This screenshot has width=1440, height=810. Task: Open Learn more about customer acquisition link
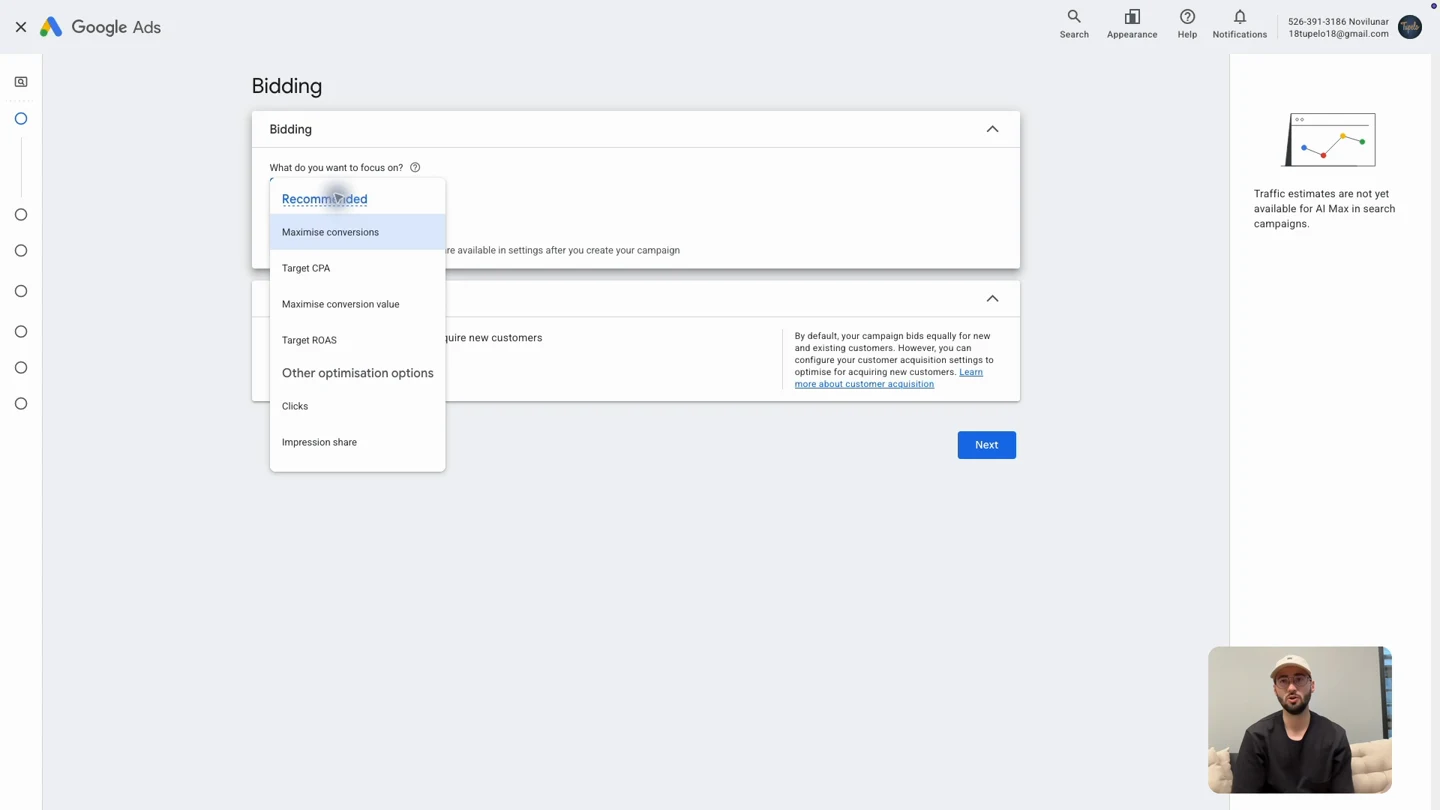pyautogui.click(x=888, y=378)
